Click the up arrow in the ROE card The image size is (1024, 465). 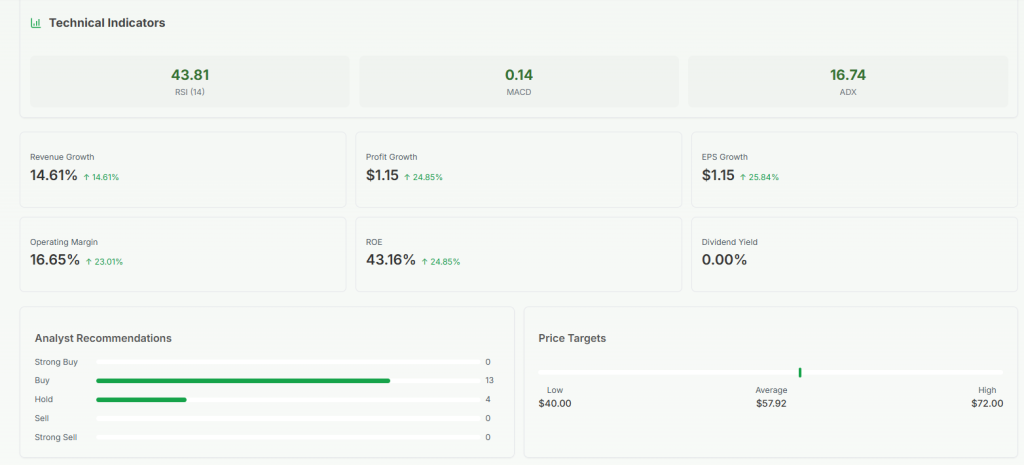425,262
